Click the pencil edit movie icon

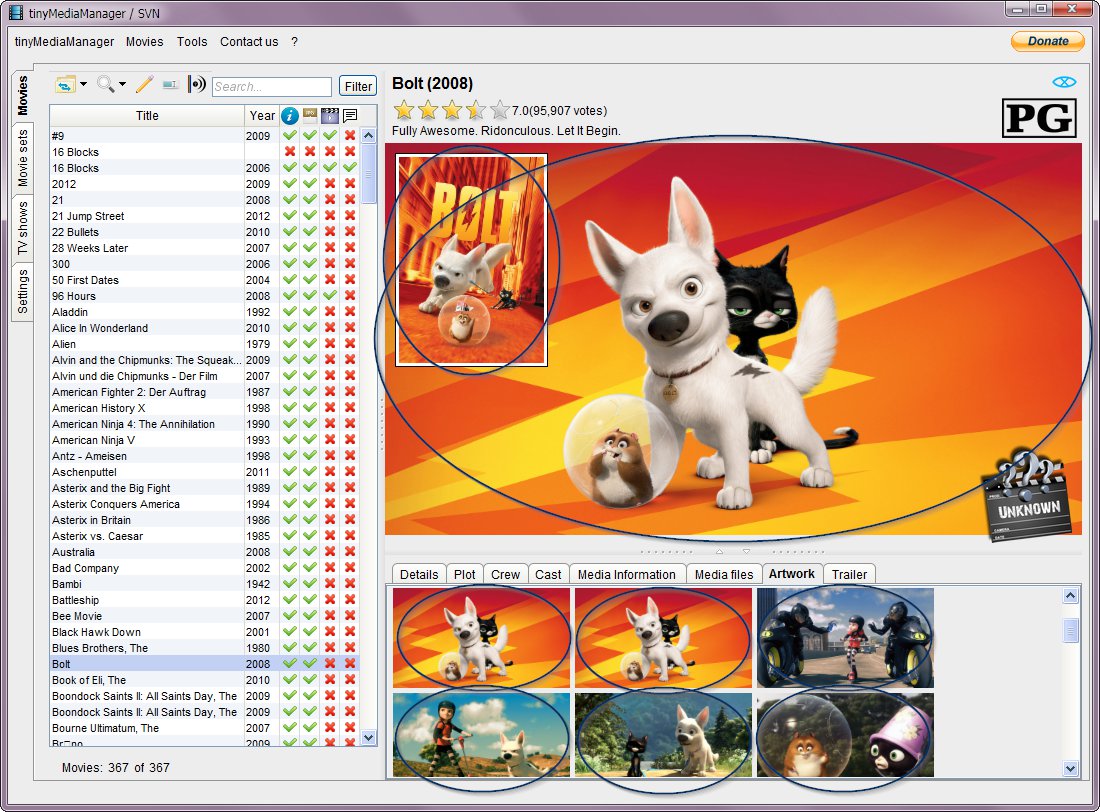coord(145,85)
